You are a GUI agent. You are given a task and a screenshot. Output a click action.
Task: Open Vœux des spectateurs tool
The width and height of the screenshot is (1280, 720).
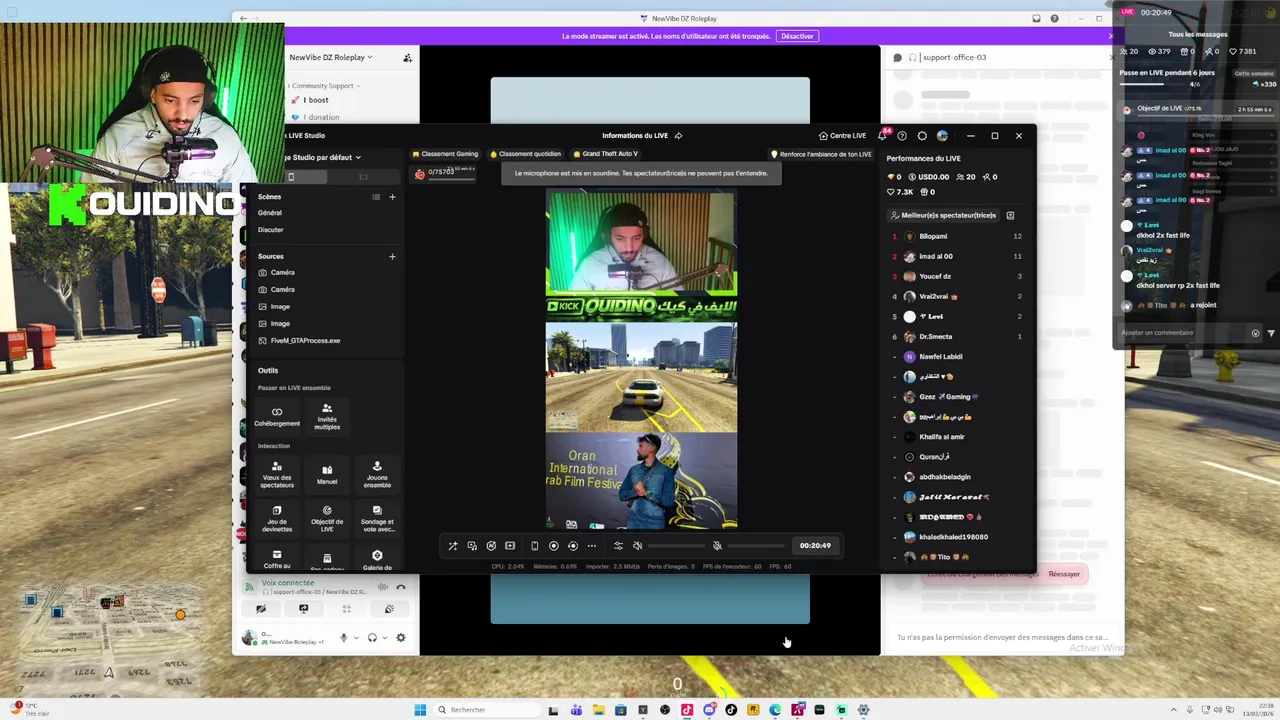(277, 474)
